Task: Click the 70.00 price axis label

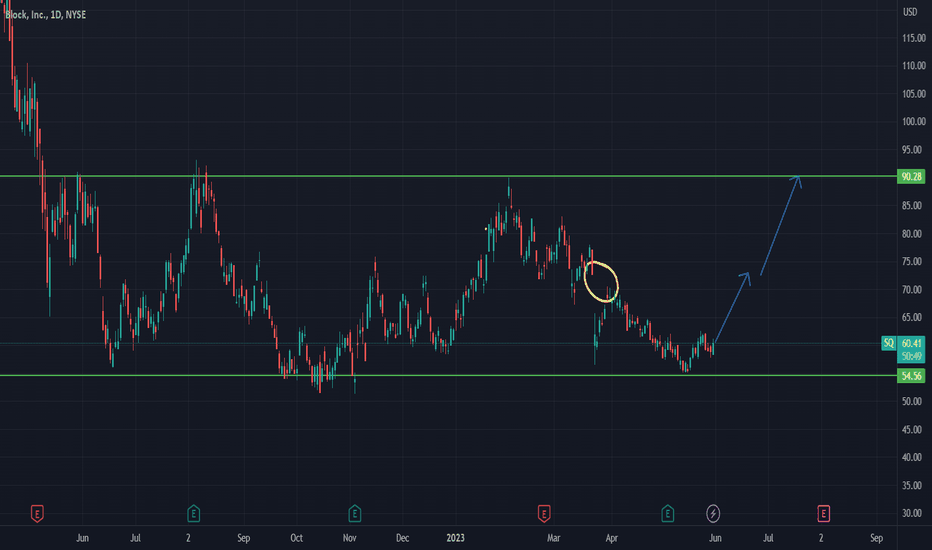Action: click(x=911, y=290)
